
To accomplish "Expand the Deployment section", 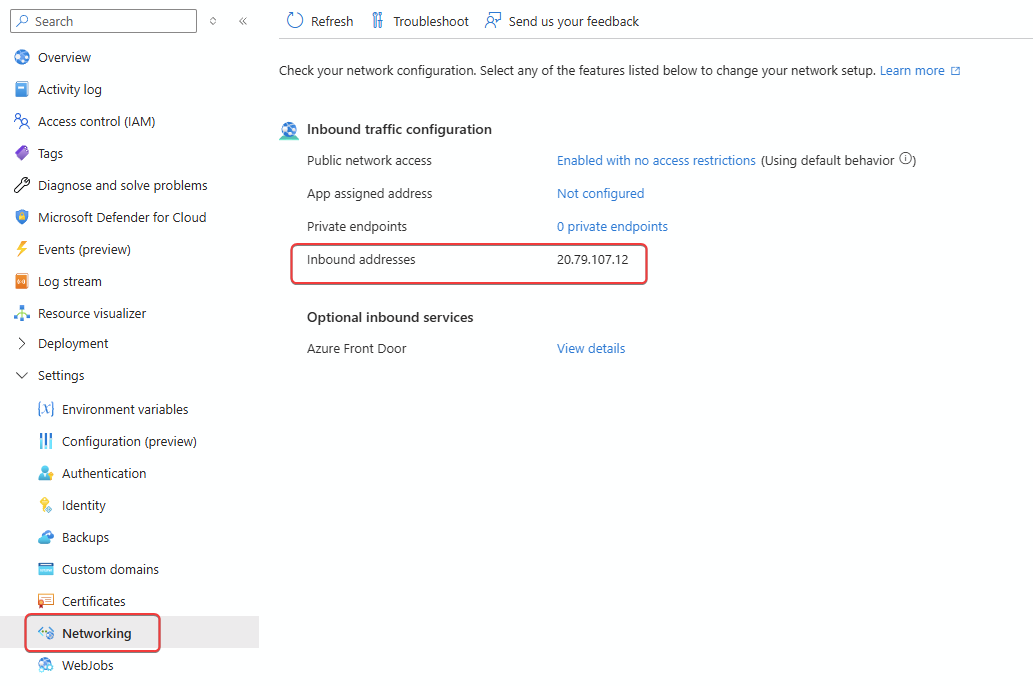I will [x=22, y=343].
